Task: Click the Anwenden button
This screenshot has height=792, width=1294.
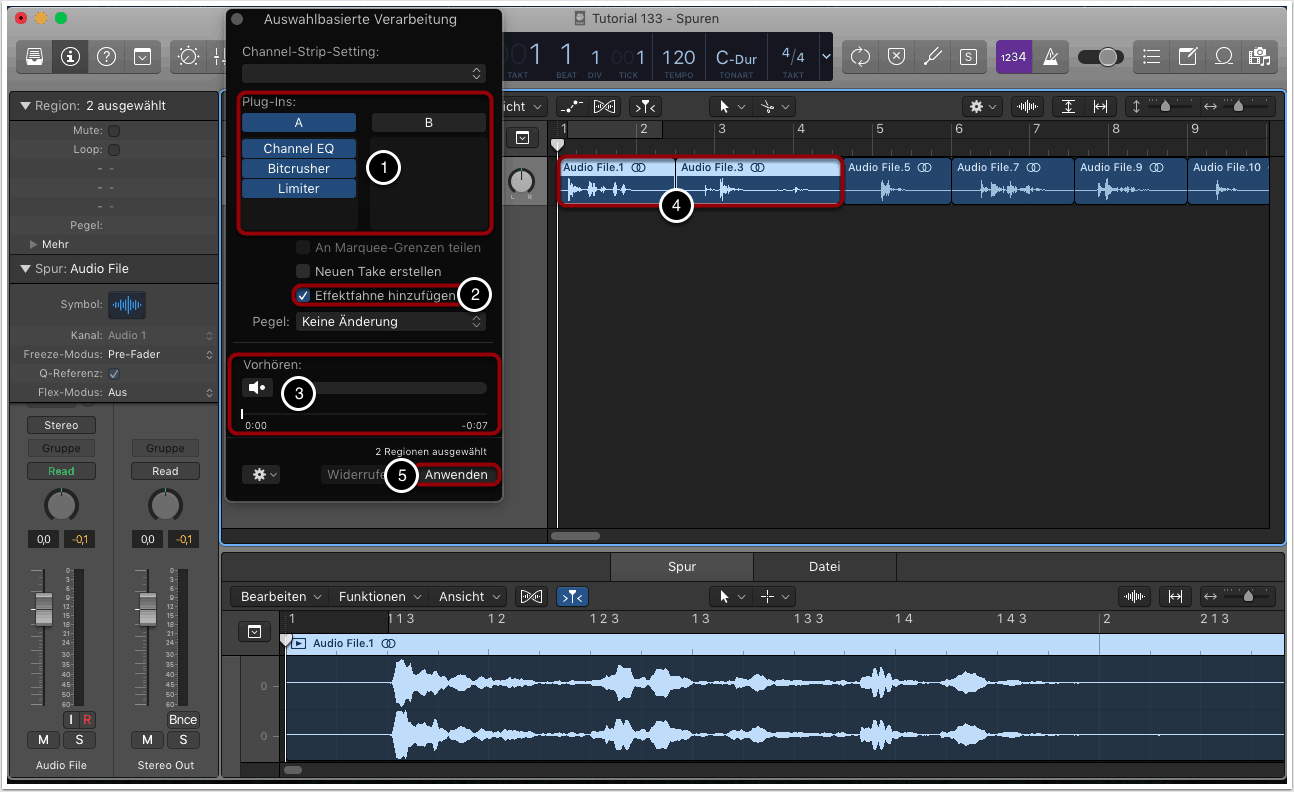Action: [456, 475]
